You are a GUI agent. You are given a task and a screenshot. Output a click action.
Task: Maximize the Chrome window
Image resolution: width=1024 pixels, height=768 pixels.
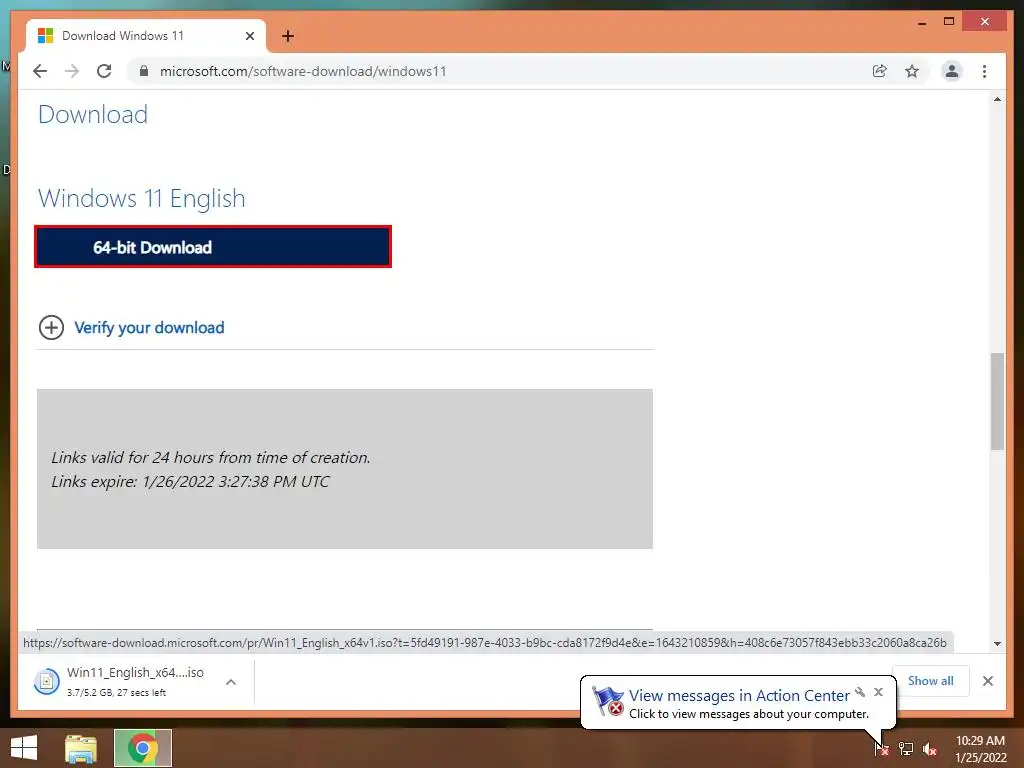949,22
